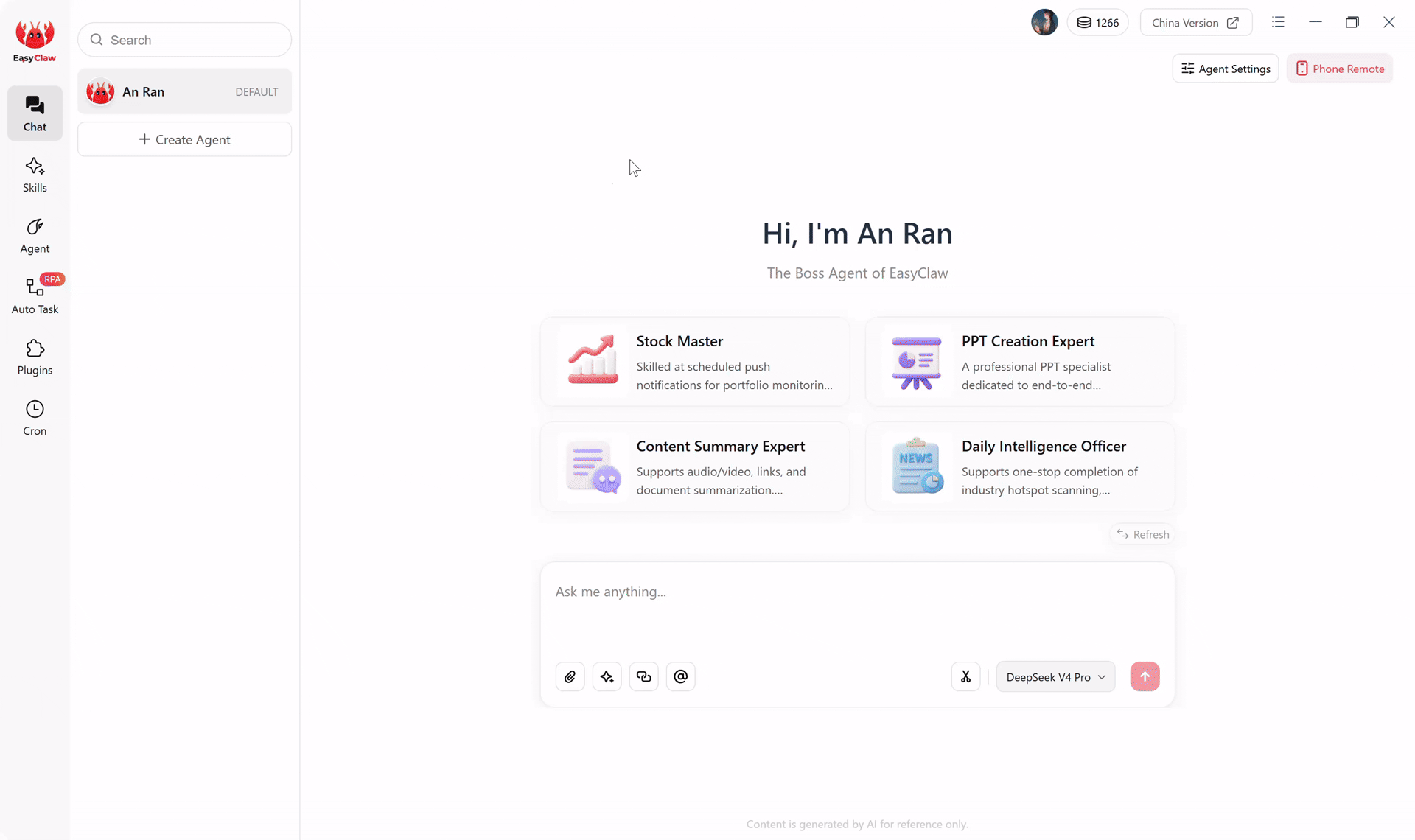
Task: Restore the EasyClaw window size
Action: point(1352,22)
